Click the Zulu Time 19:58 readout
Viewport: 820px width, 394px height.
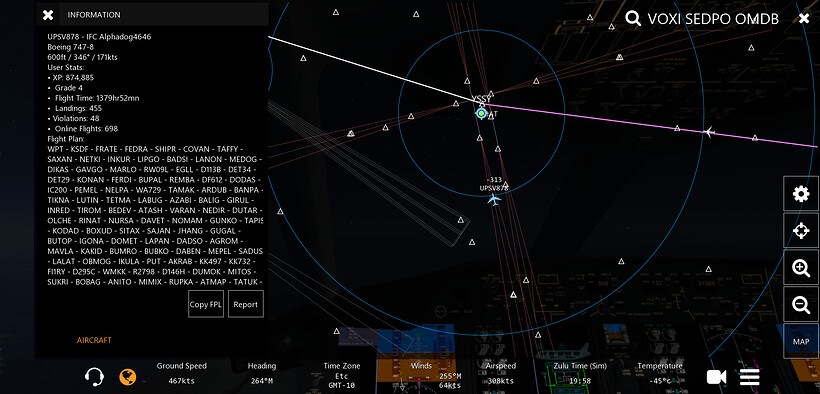(x=579, y=373)
